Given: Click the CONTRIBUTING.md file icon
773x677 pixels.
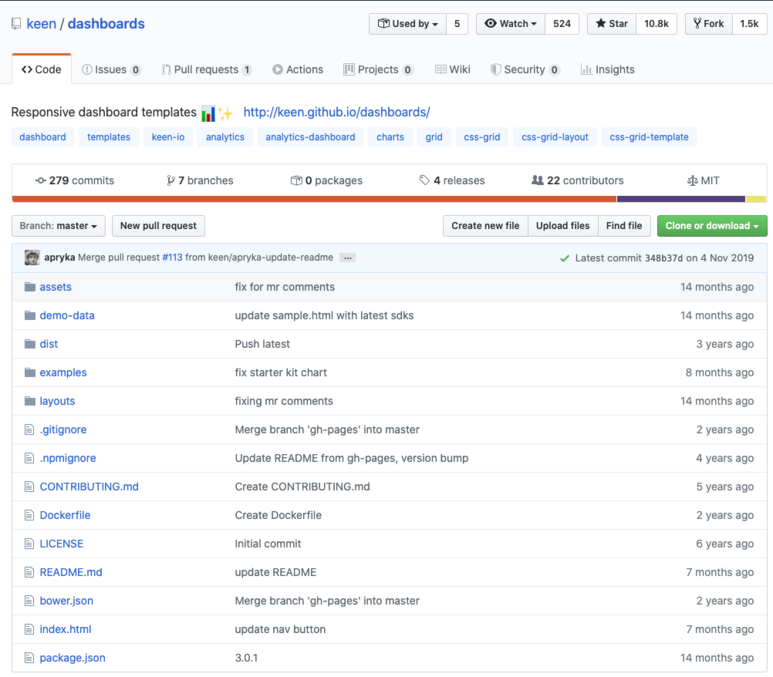Looking at the screenshot, I should [x=30, y=487].
